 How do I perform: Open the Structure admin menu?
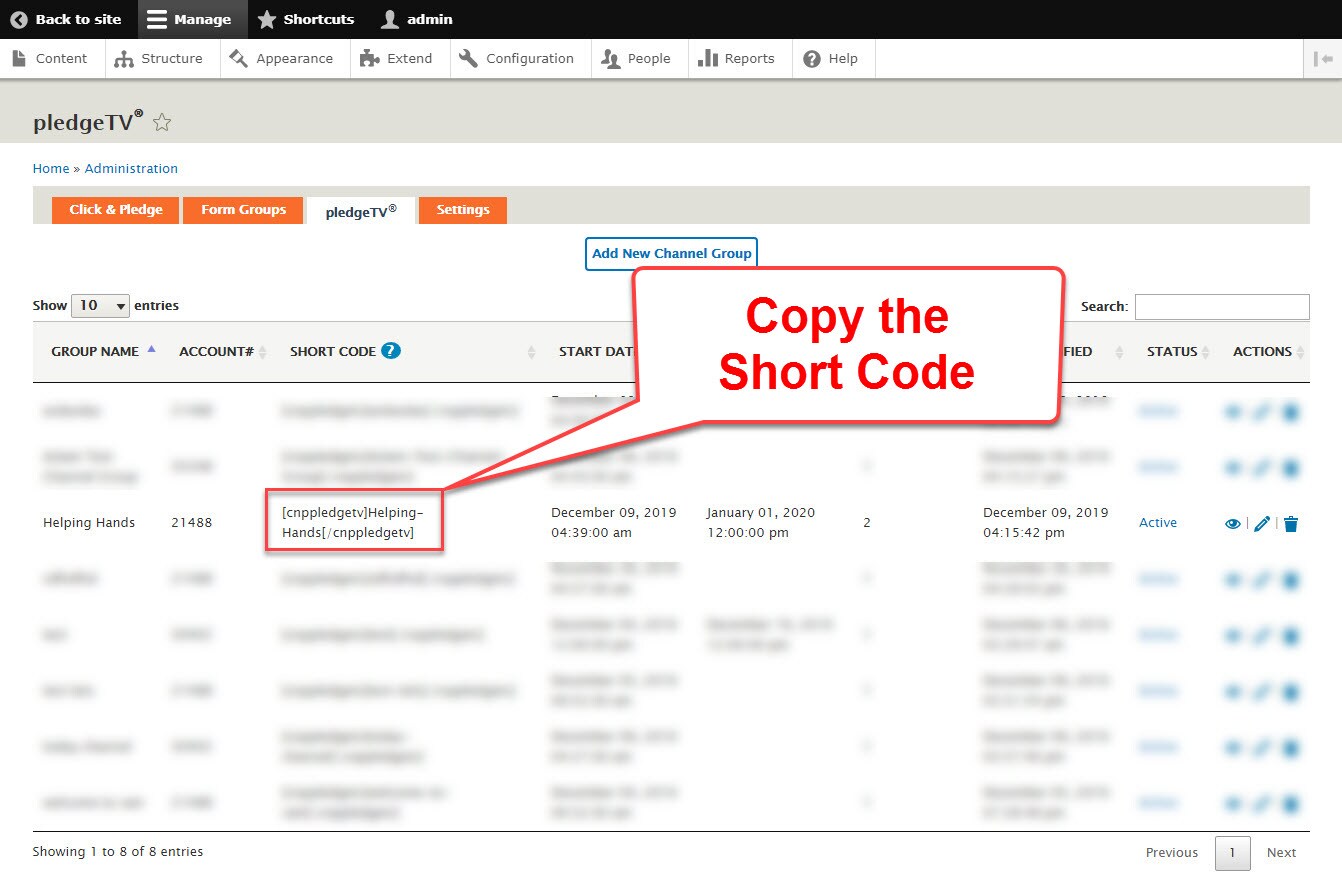160,58
